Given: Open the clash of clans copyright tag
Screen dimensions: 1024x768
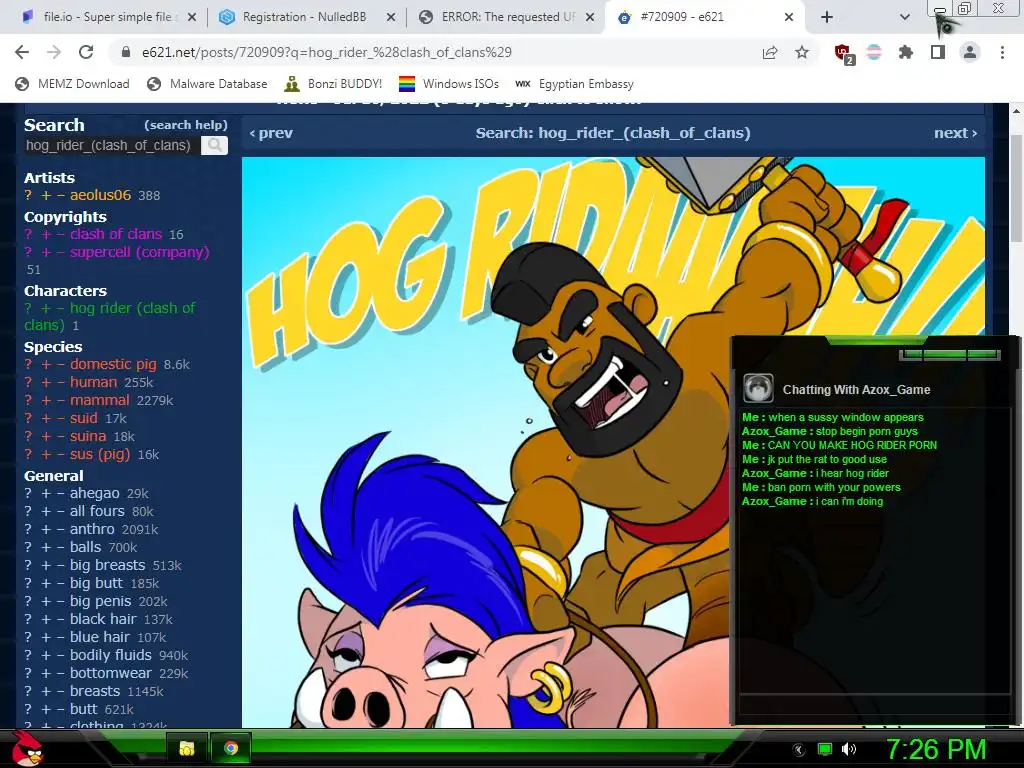Looking at the screenshot, I should pos(116,234).
